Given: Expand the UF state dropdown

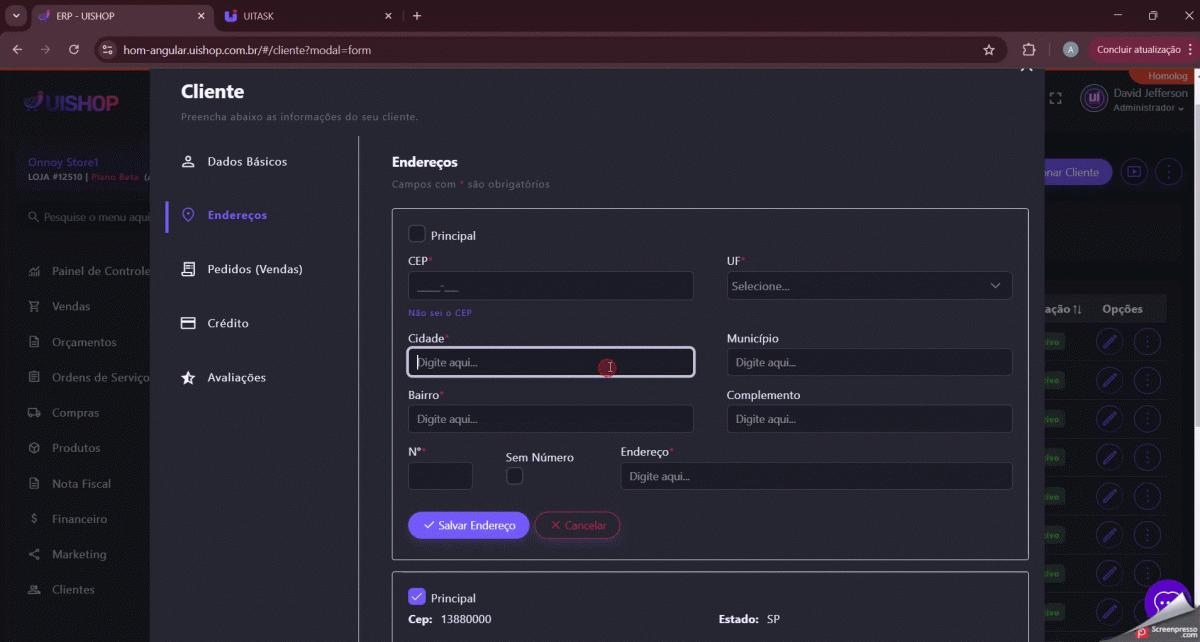Looking at the screenshot, I should [868, 286].
